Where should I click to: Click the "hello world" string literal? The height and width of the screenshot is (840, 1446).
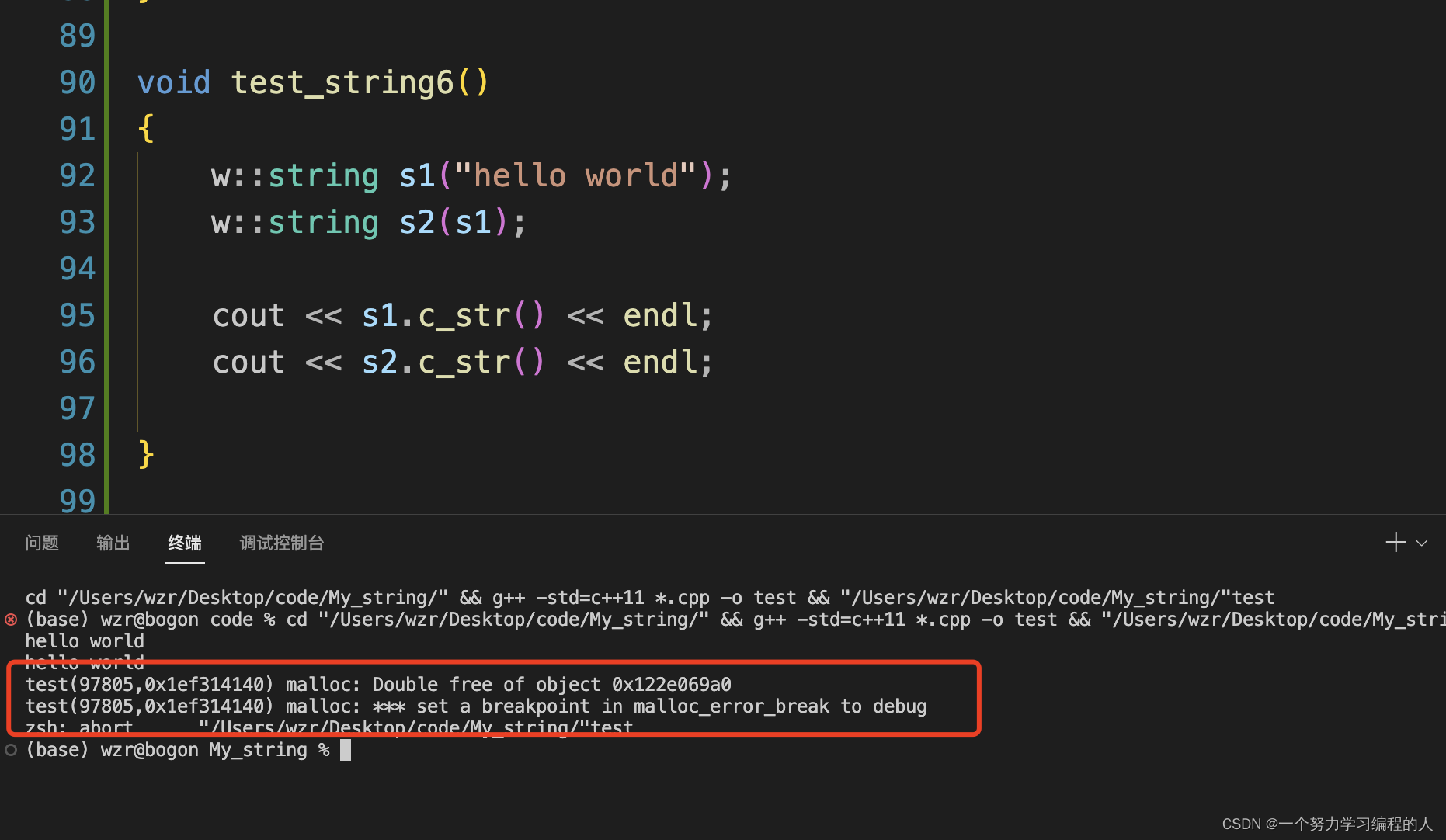click(x=575, y=175)
